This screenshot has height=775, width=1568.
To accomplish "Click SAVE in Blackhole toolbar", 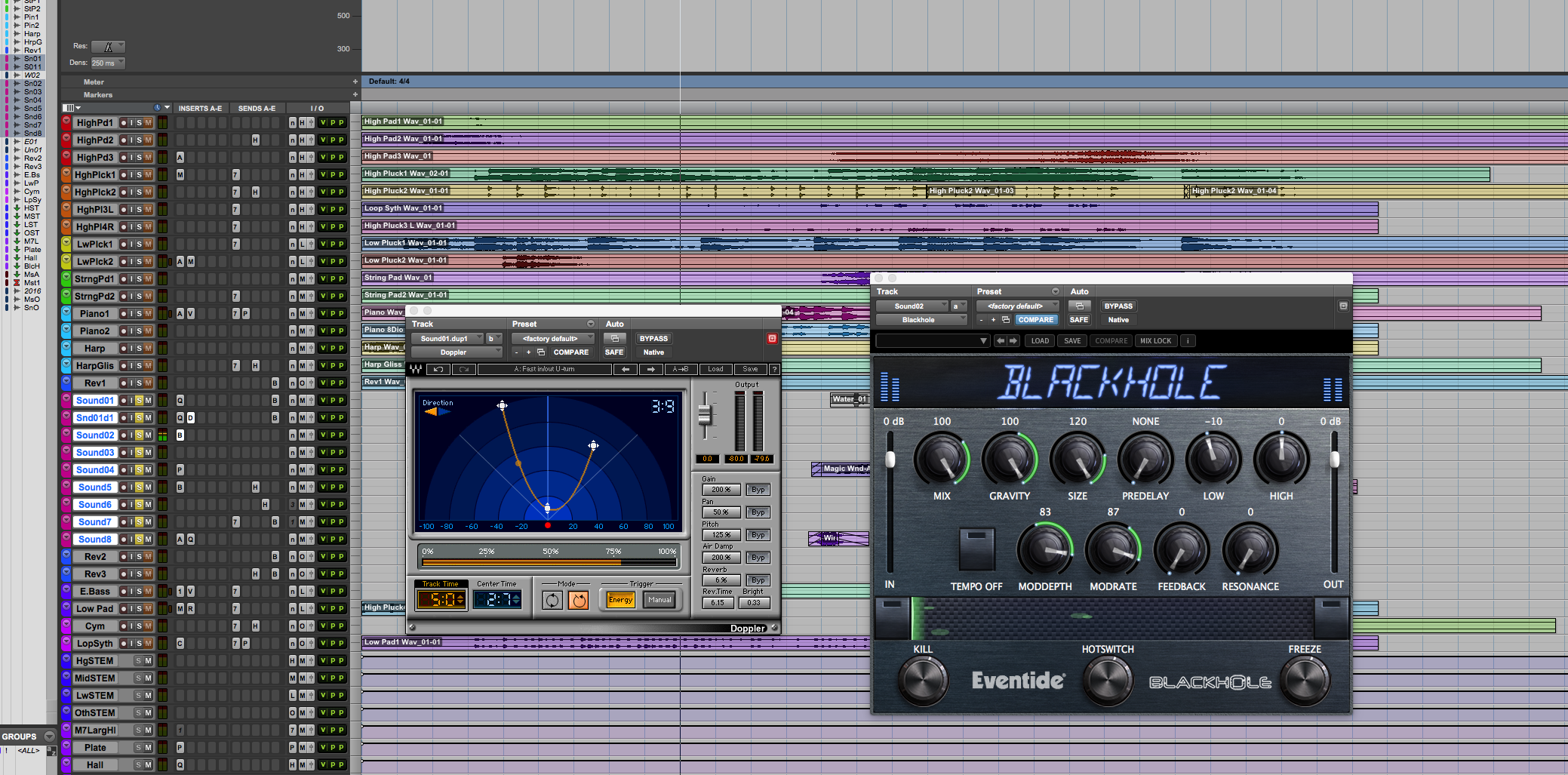I will click(x=1072, y=341).
